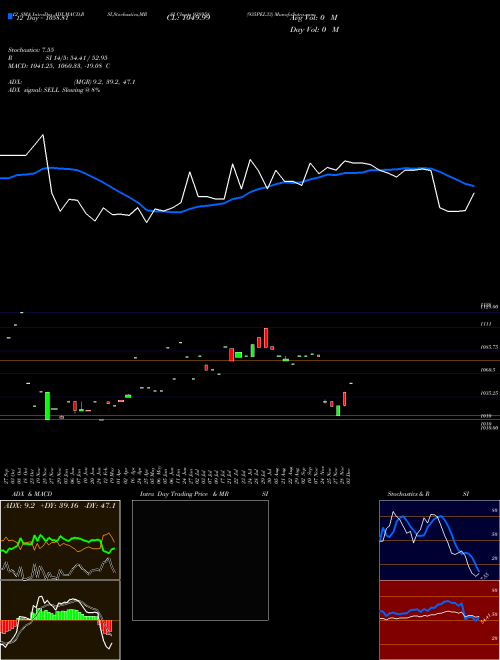
Task: Click the MACD histogram chart panel
Action: click(60, 620)
